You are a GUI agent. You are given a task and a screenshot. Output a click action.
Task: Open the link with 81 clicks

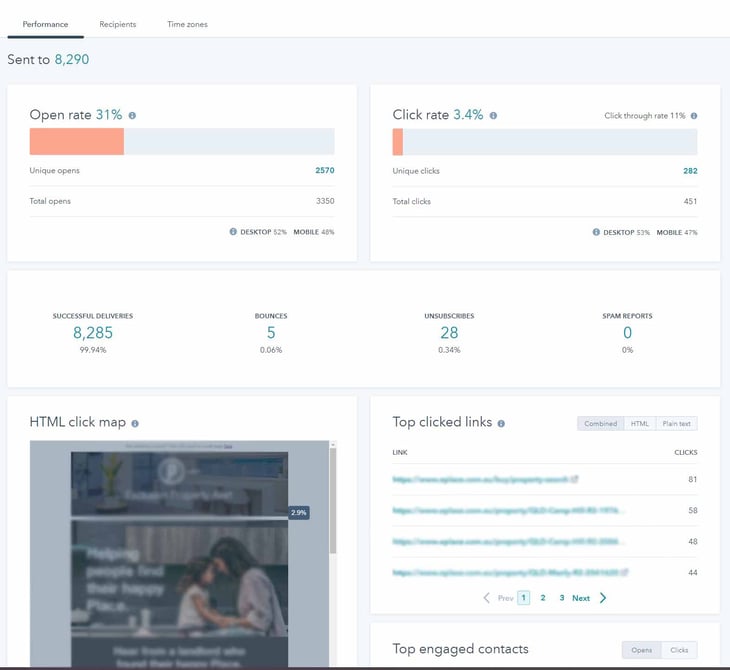[480, 479]
